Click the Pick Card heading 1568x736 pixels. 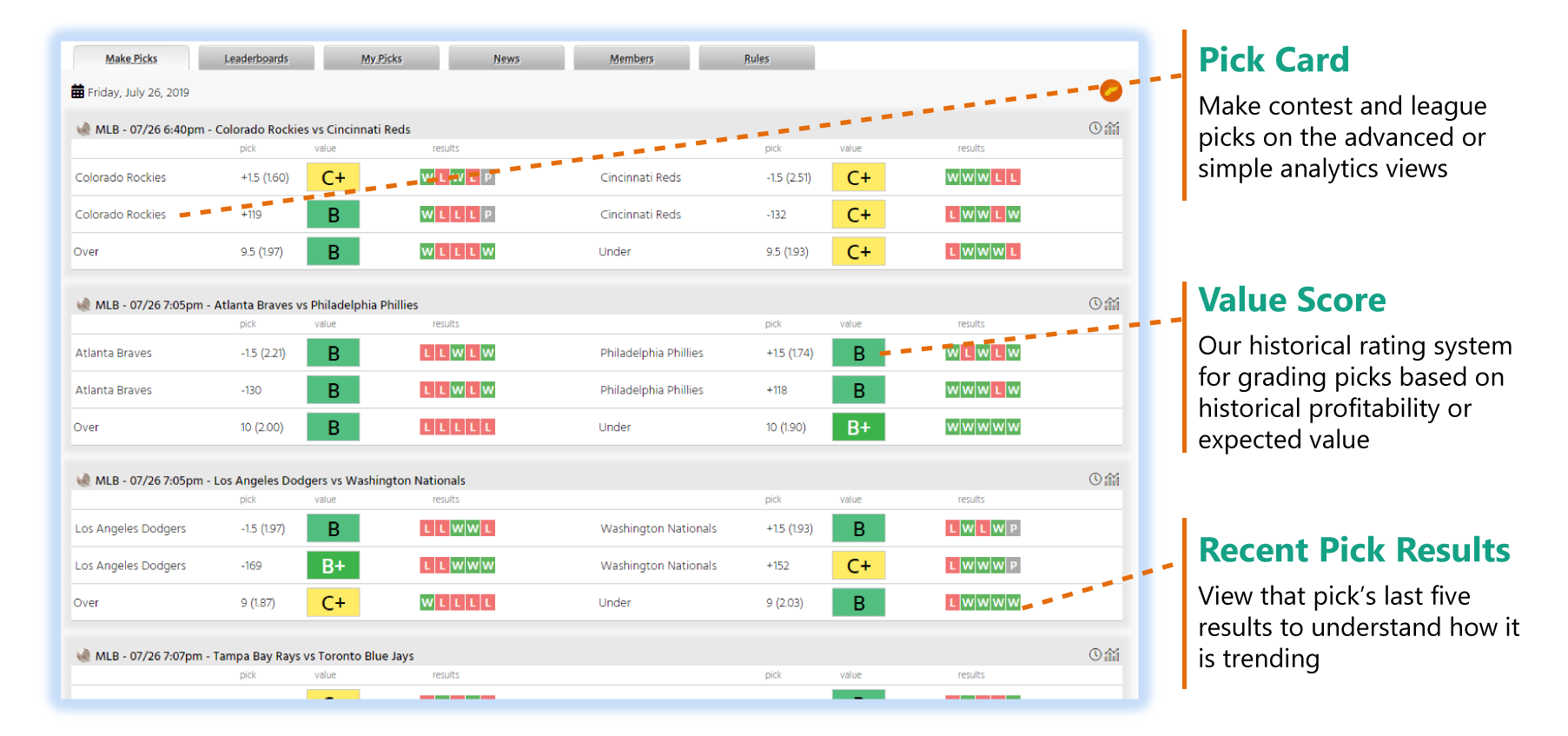coord(1274,60)
